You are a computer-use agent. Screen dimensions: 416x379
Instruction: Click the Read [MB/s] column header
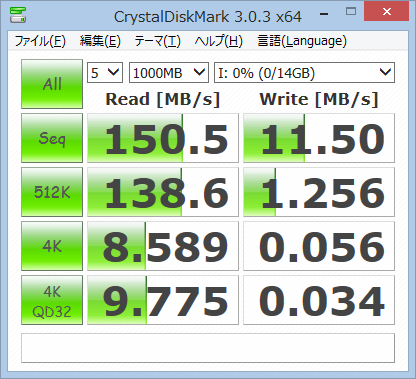(x=163, y=99)
